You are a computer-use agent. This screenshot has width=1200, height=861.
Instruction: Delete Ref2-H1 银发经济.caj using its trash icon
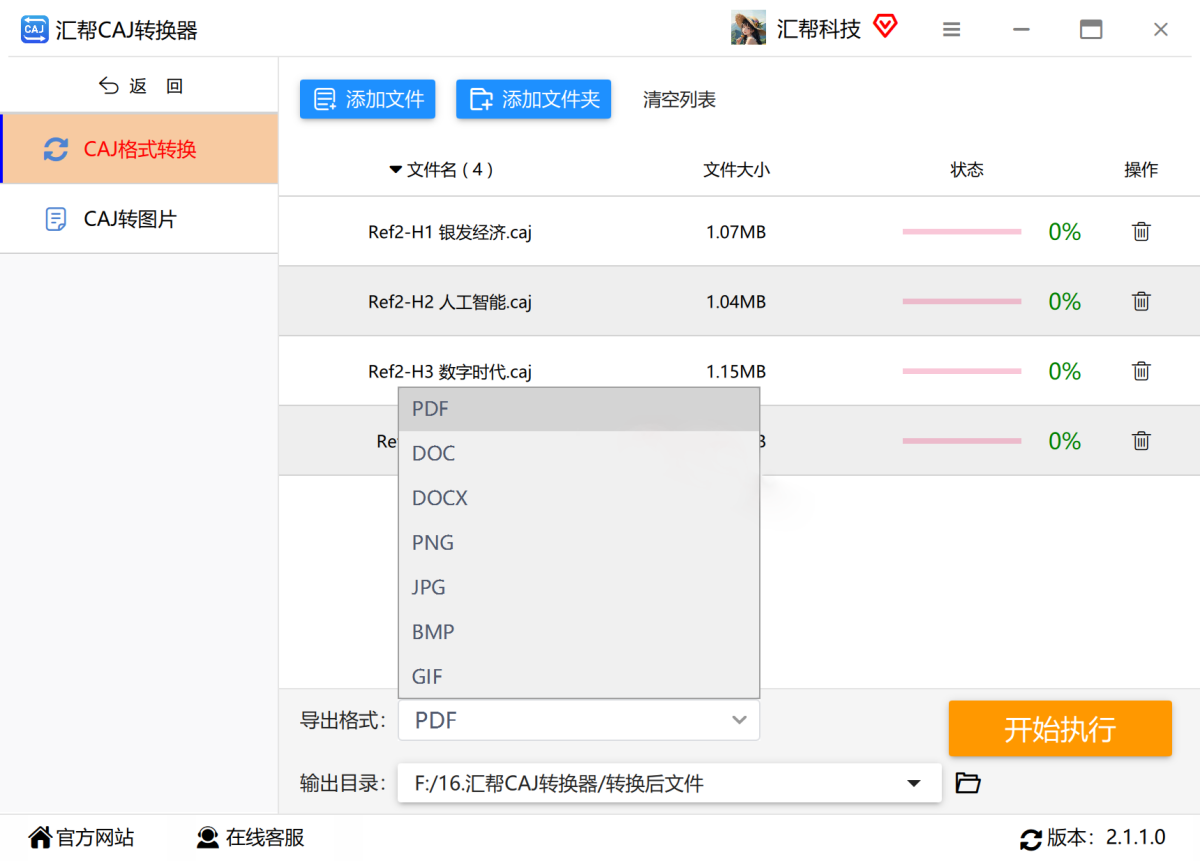pos(1141,231)
